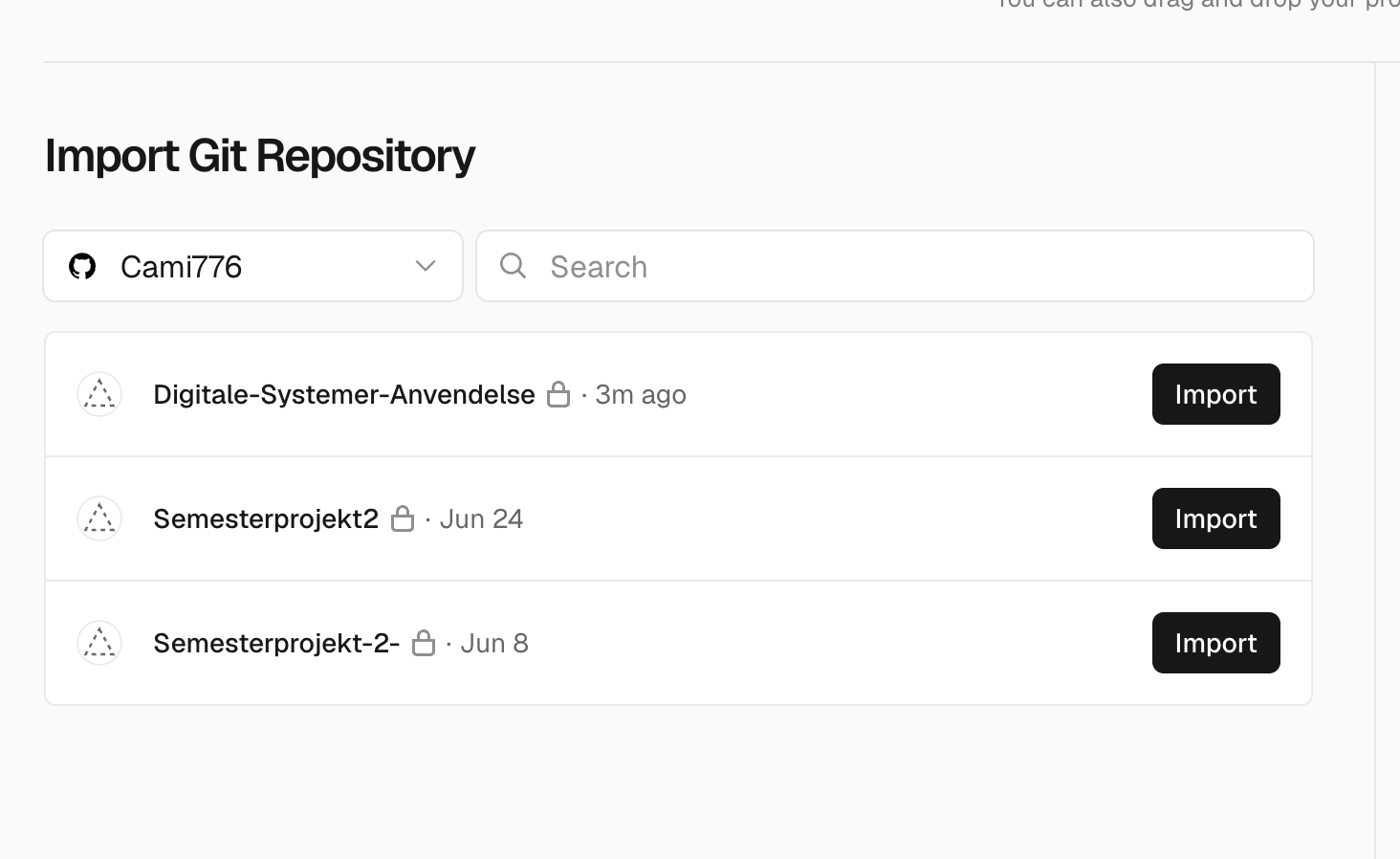Viewport: 1400px width, 859px height.
Task: Import the Digitale-Systemer-Anvendelse repository
Action: 1216,394
